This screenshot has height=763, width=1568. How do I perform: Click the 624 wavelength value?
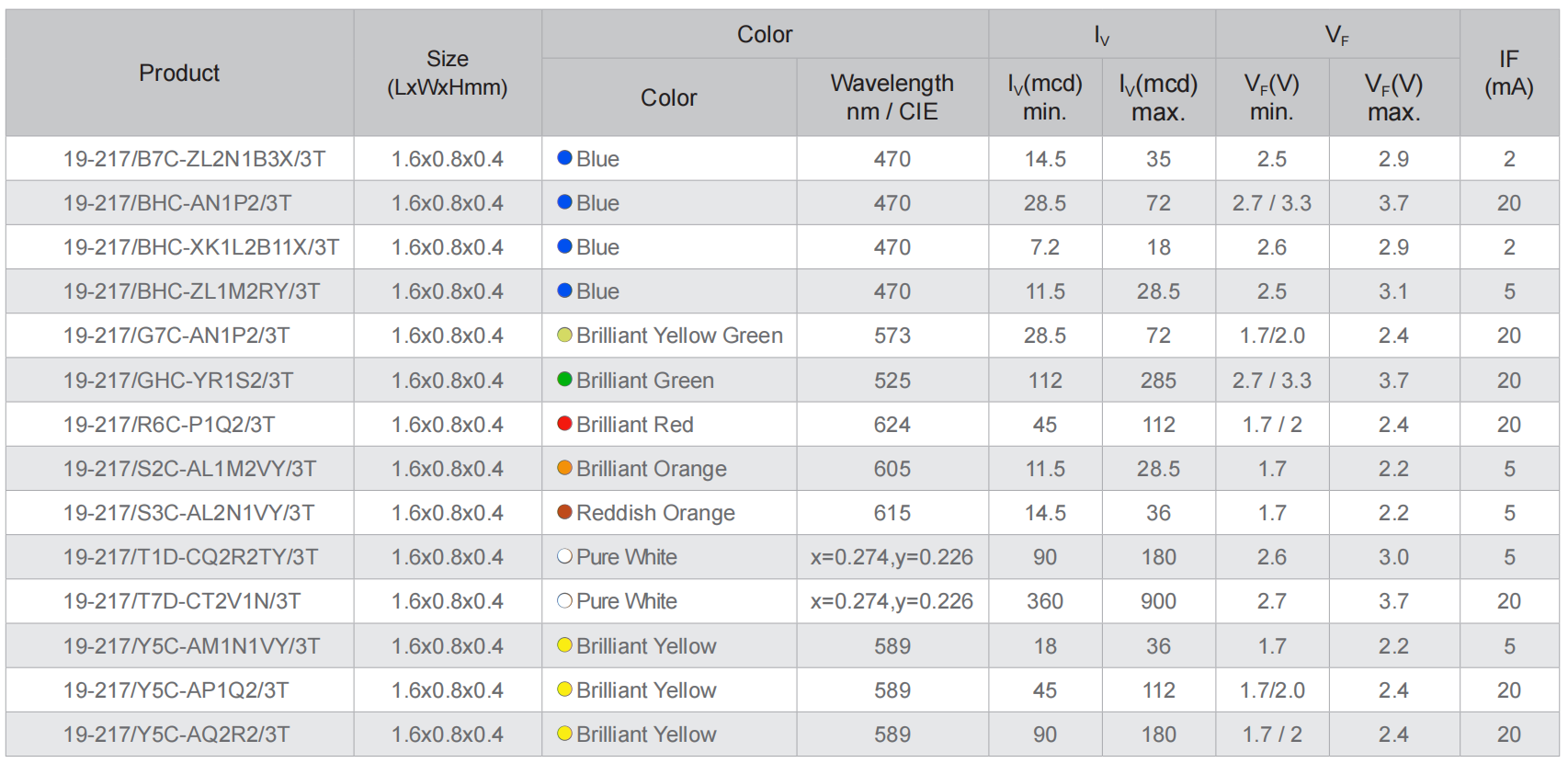tap(892, 425)
